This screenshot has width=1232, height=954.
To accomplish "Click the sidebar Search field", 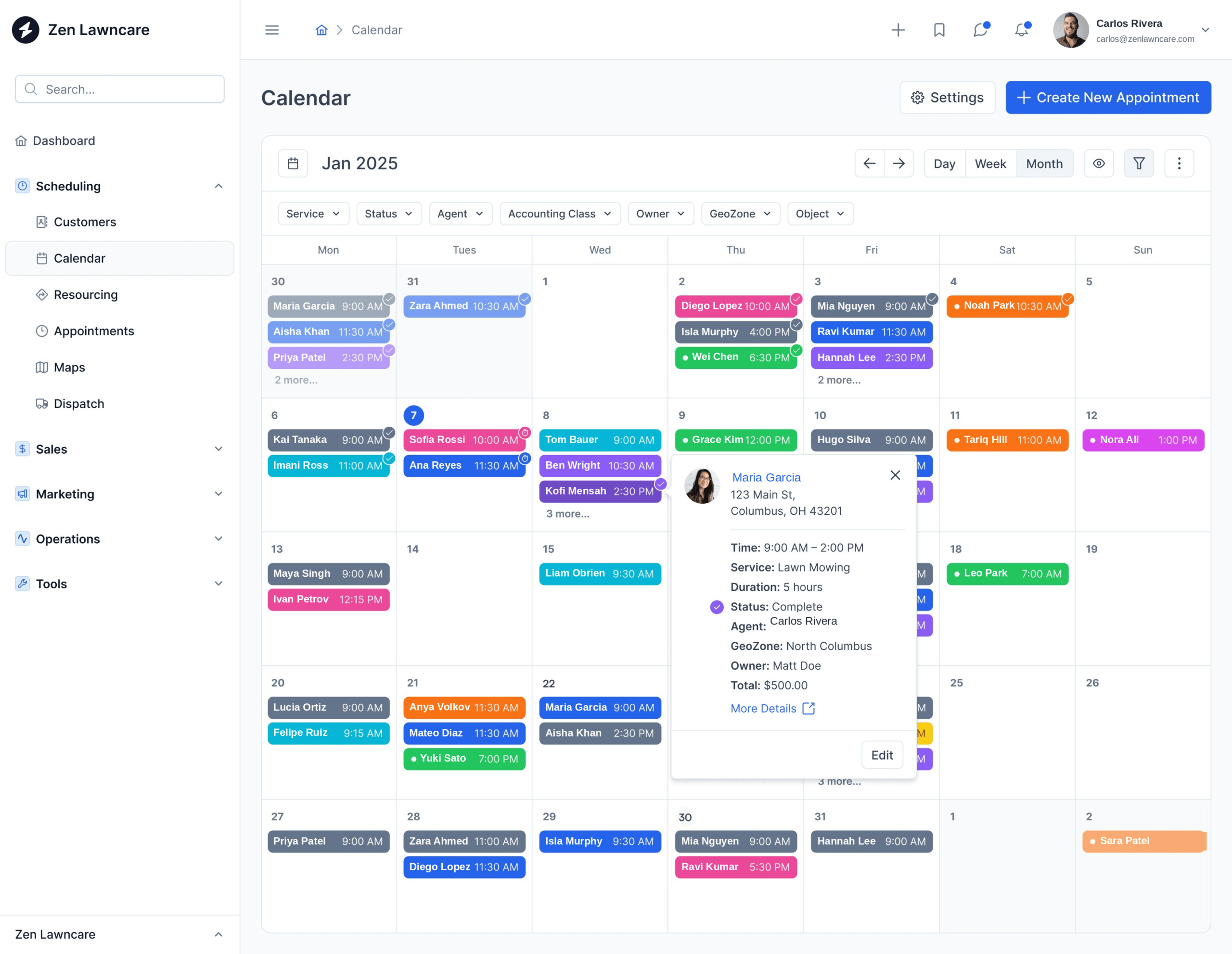I will coord(119,89).
